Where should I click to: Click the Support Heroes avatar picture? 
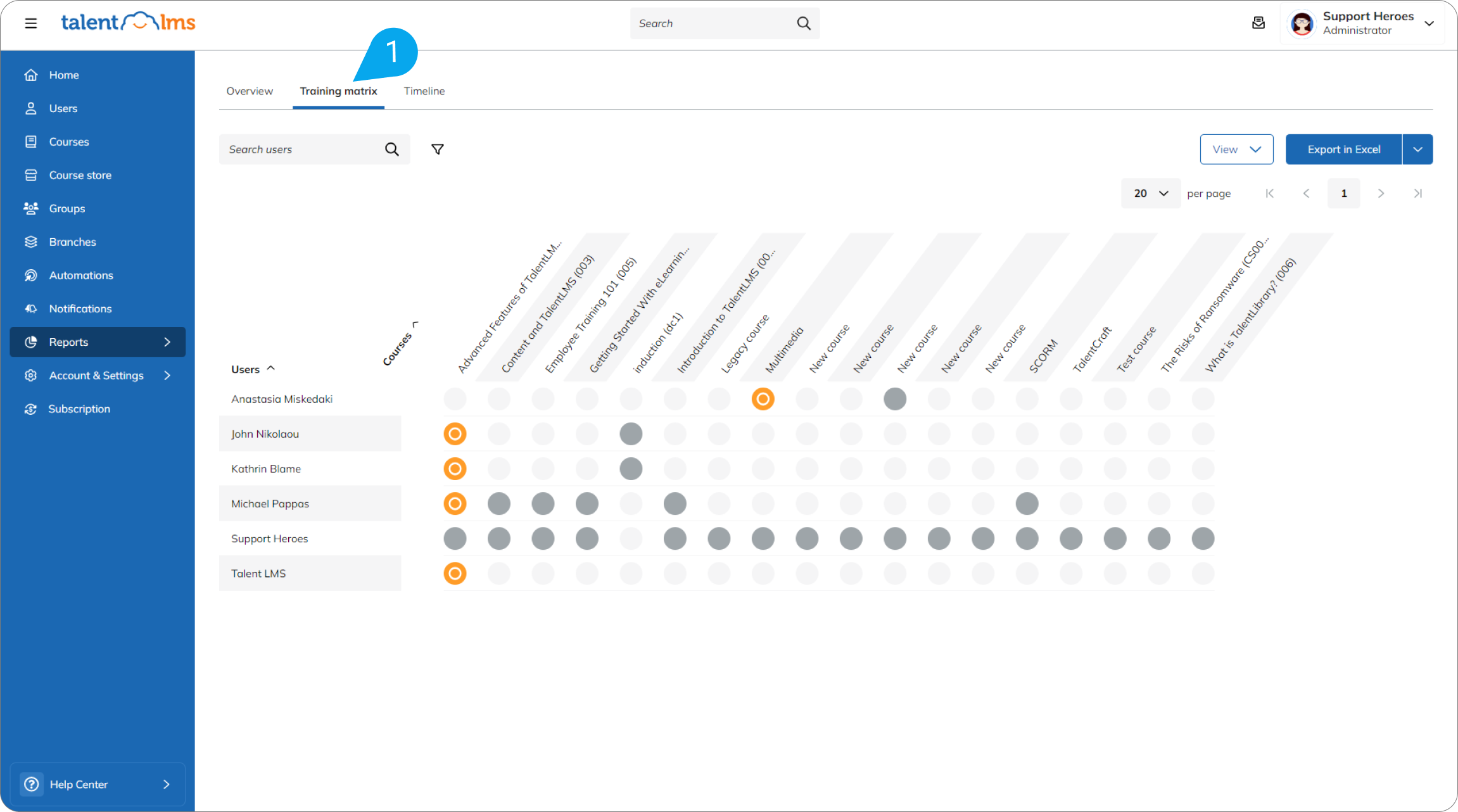click(x=1302, y=24)
